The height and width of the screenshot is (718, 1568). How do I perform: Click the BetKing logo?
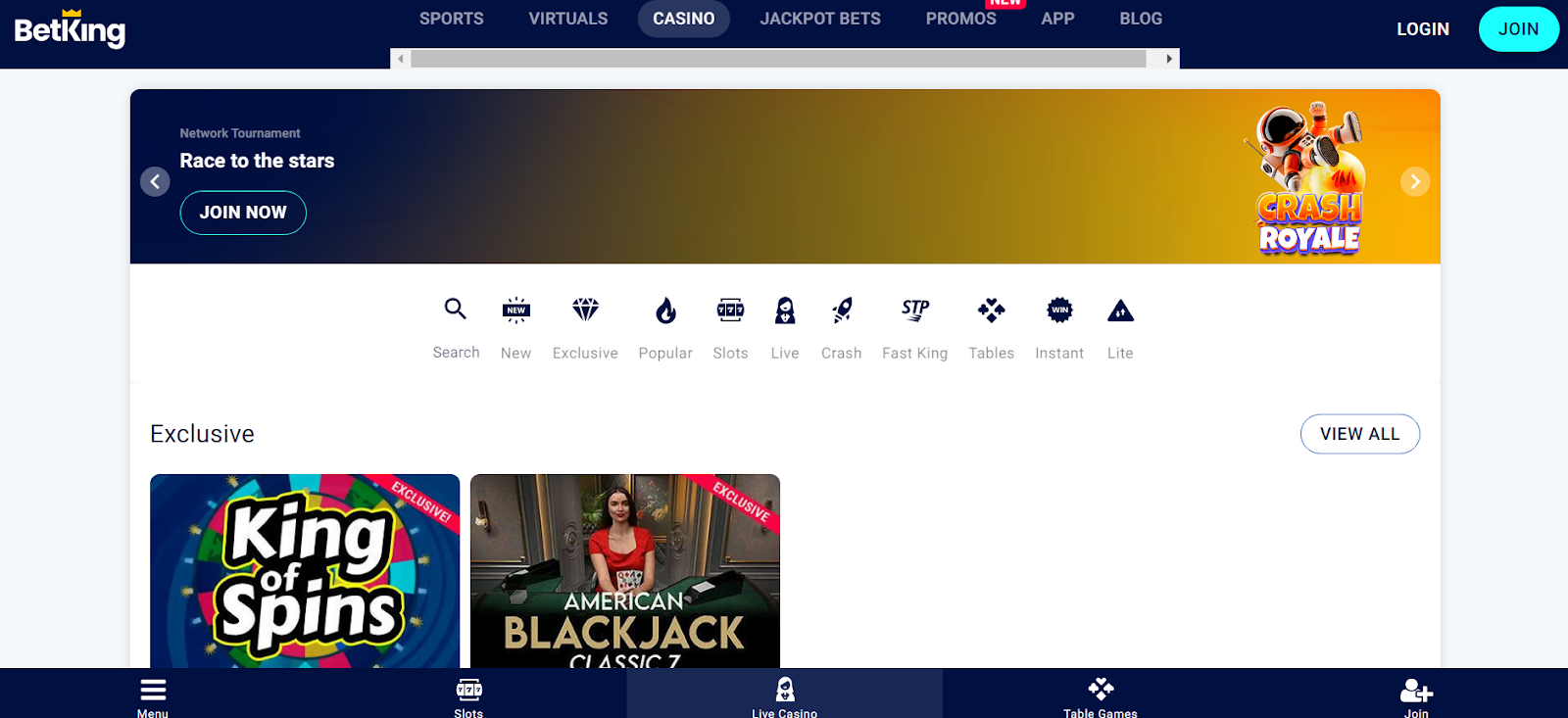[x=70, y=28]
